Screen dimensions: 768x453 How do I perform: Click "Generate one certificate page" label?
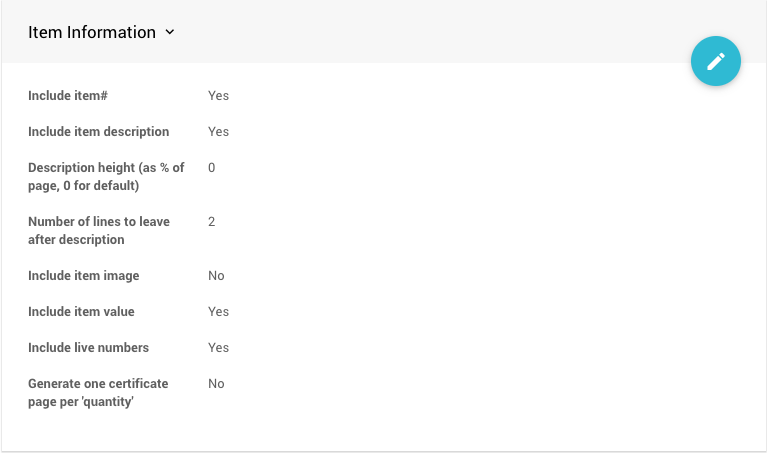98,392
